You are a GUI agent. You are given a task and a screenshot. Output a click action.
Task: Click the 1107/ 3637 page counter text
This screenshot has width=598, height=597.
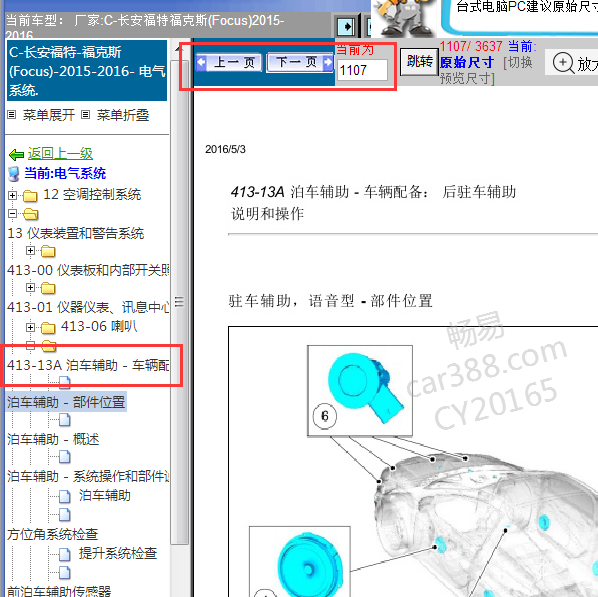[471, 47]
